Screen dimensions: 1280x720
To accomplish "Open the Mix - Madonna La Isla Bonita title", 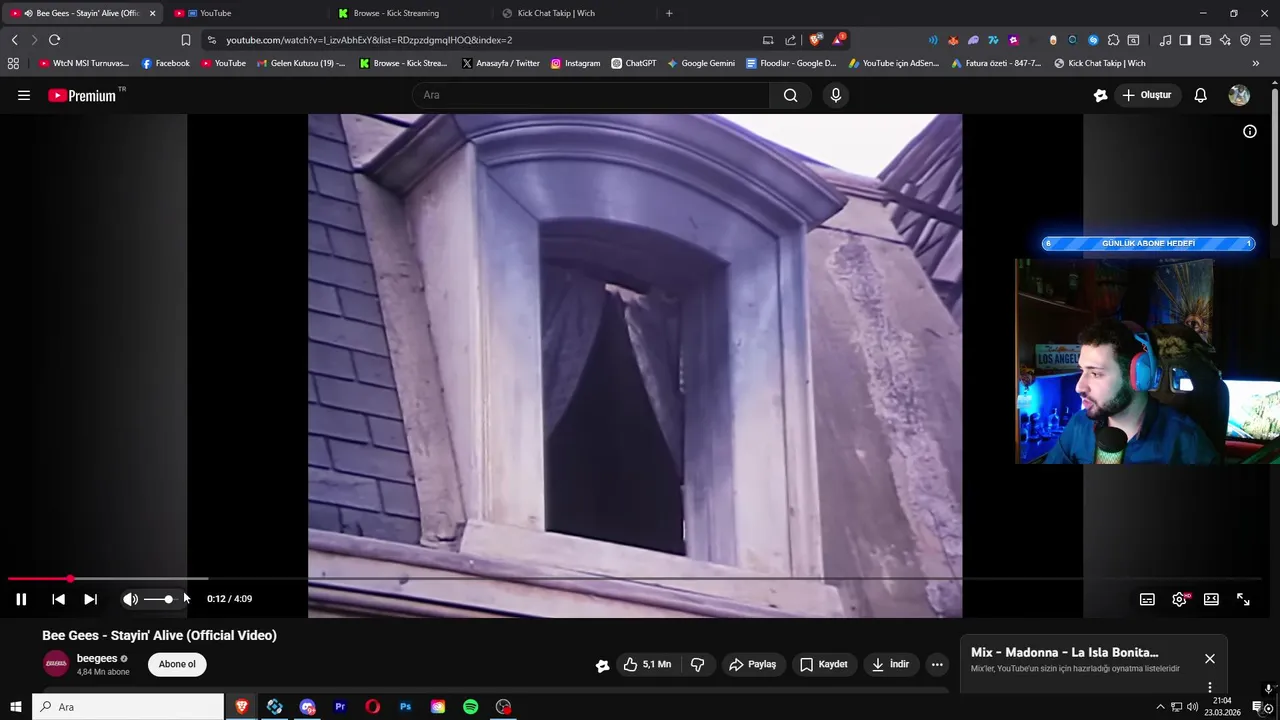I will click(1064, 652).
